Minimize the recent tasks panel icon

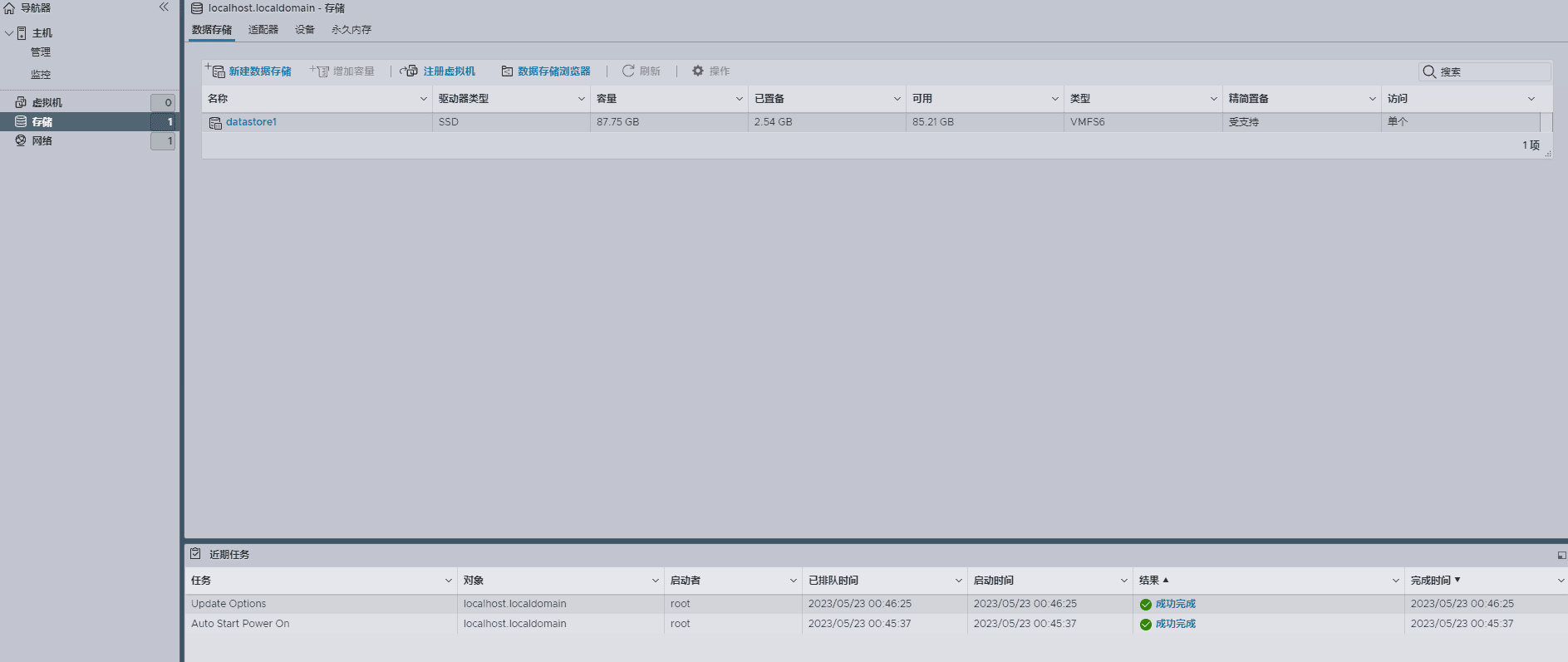pyautogui.click(x=1561, y=555)
